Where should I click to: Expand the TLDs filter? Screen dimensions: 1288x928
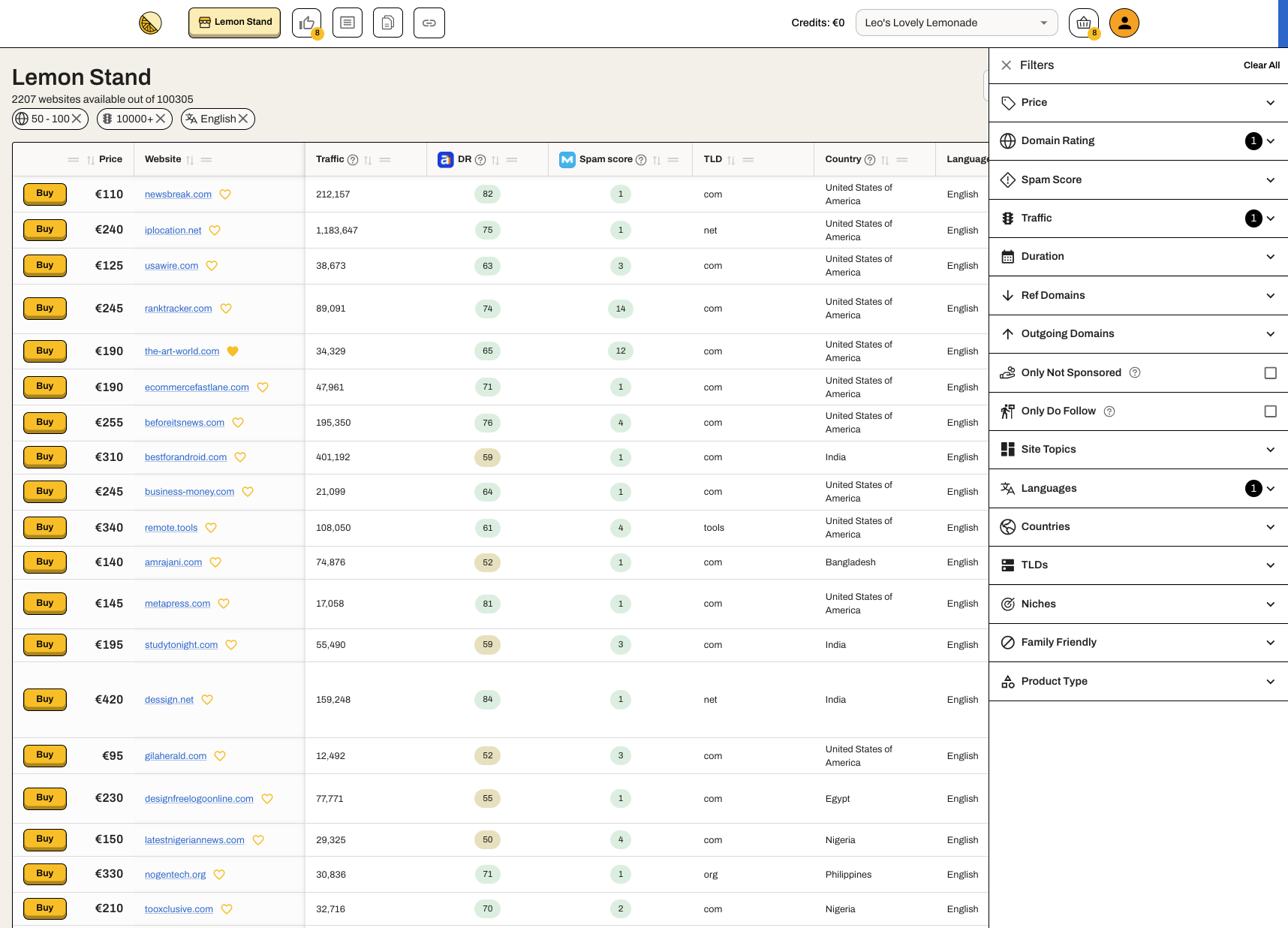[1139, 565]
